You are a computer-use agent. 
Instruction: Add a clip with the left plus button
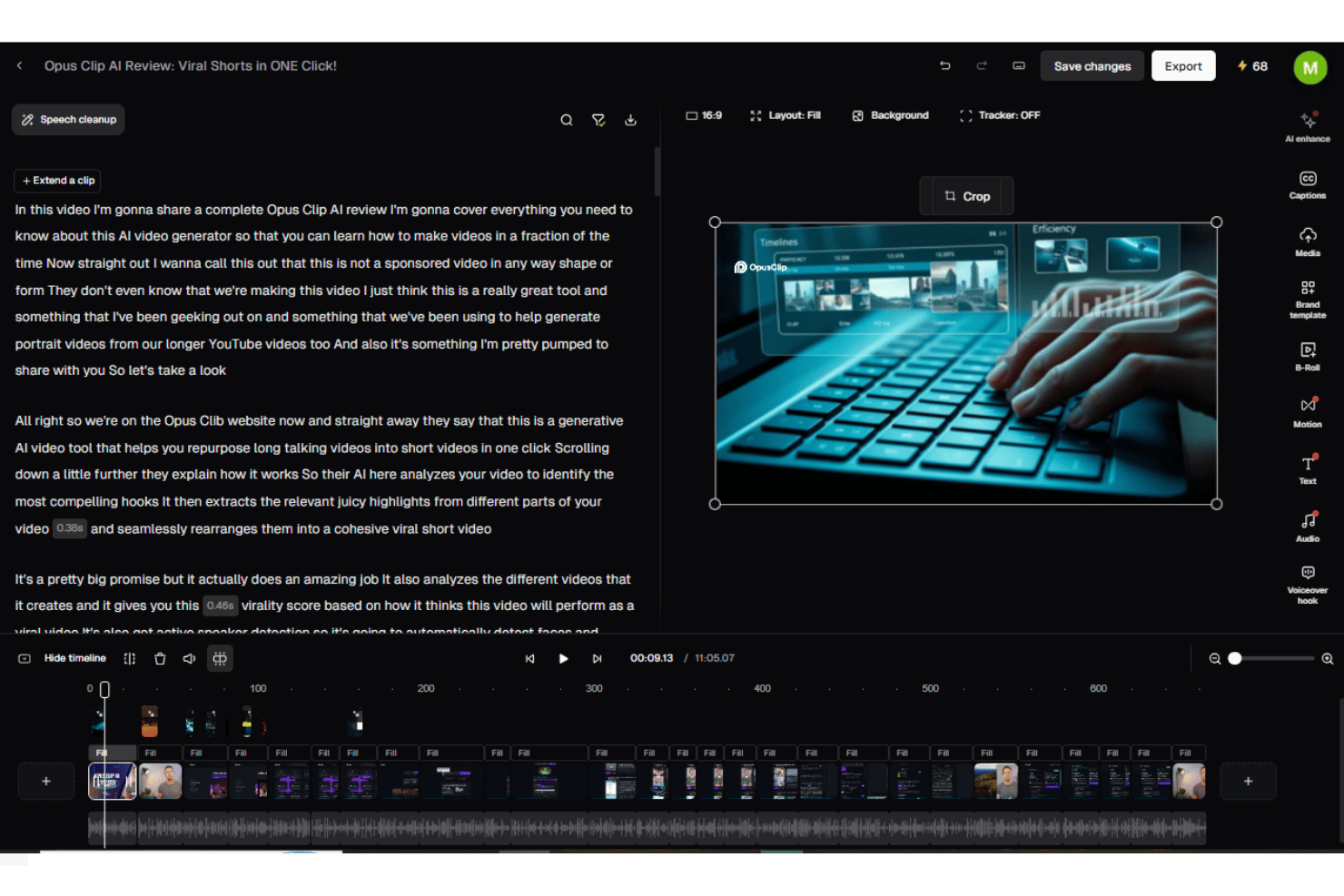point(46,782)
